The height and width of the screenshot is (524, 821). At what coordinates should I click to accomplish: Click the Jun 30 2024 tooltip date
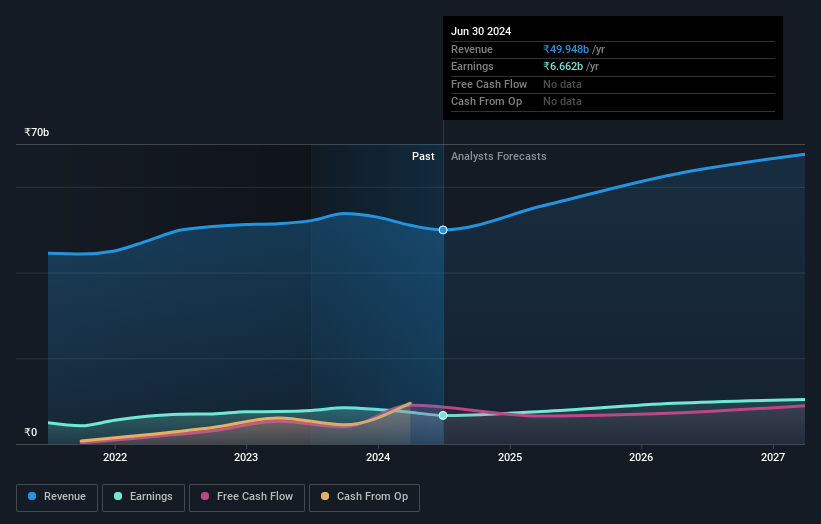click(481, 31)
